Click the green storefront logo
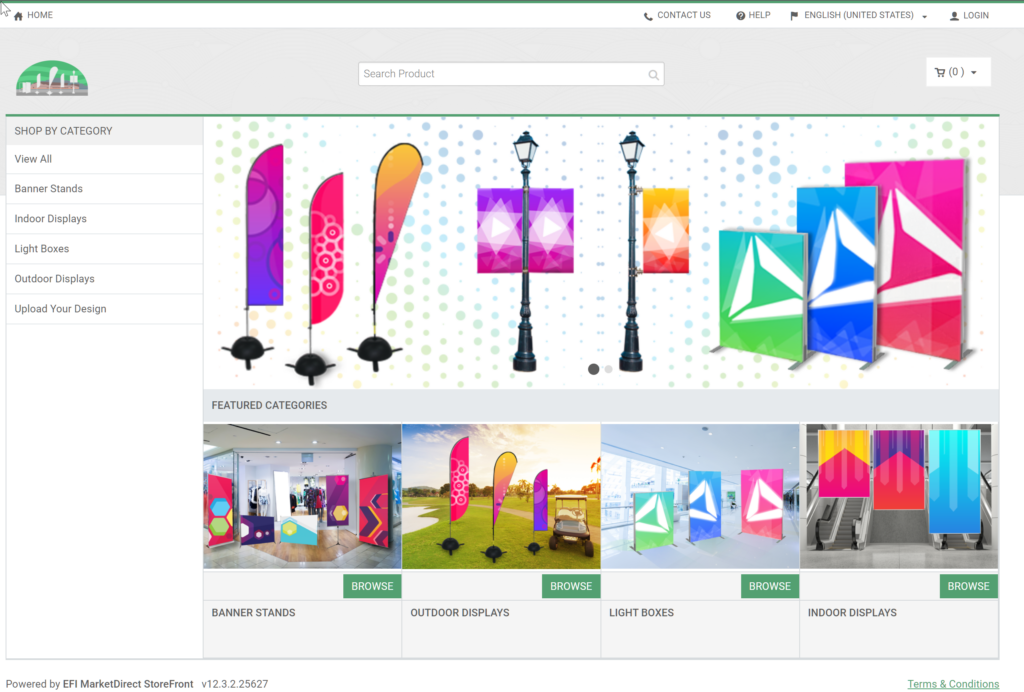The height and width of the screenshot is (692, 1024). pyautogui.click(x=52, y=78)
